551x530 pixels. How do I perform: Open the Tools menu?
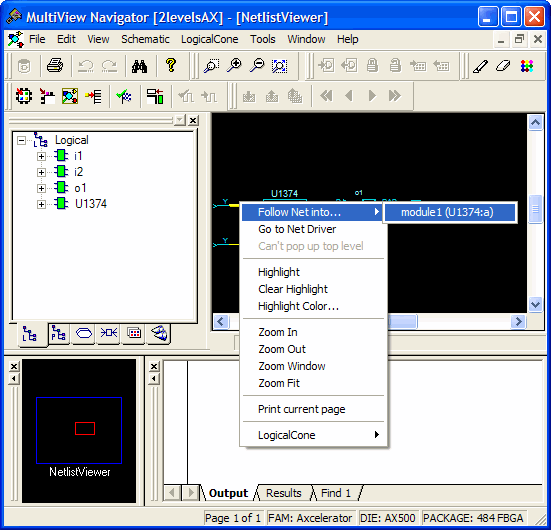262,39
